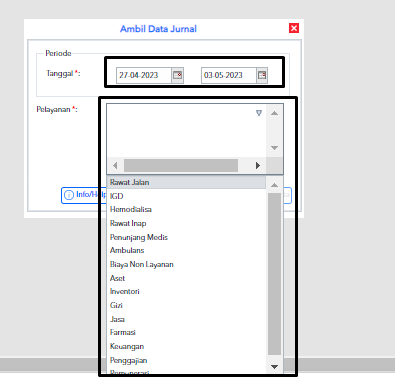This screenshot has width=395, height=380.
Task: Open calendar picker for start date 27-04-2023
Action: click(x=177, y=75)
